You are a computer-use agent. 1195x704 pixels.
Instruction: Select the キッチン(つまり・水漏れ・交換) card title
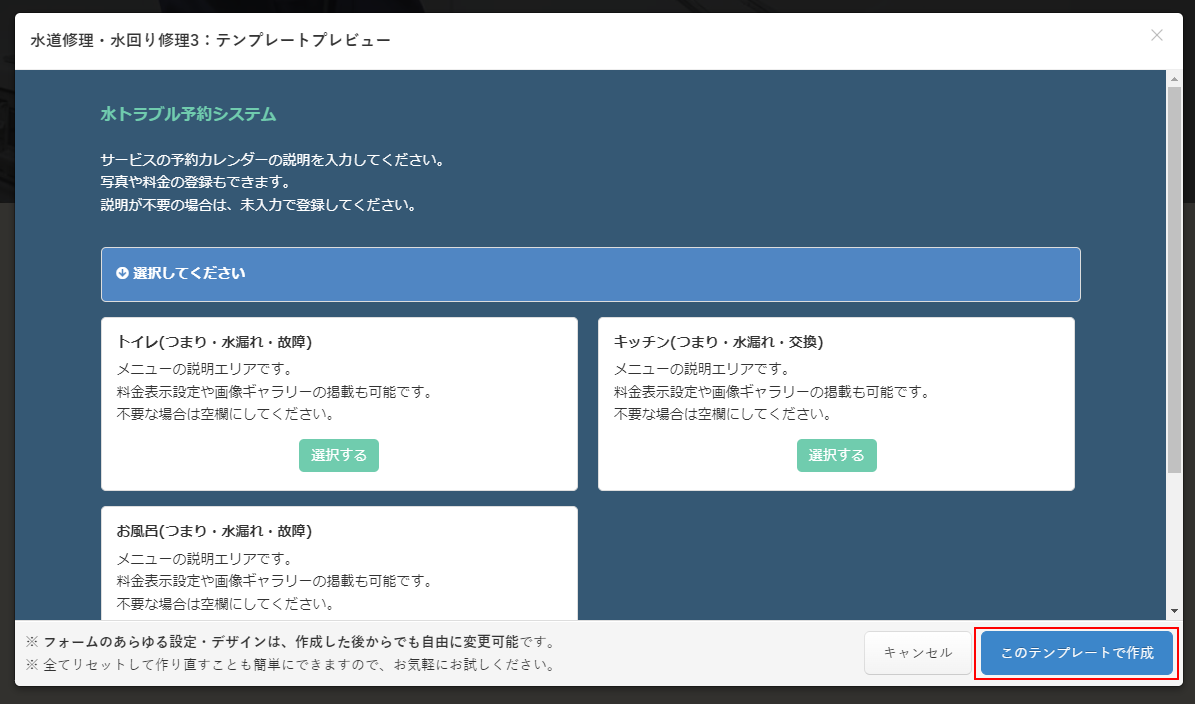pos(718,342)
